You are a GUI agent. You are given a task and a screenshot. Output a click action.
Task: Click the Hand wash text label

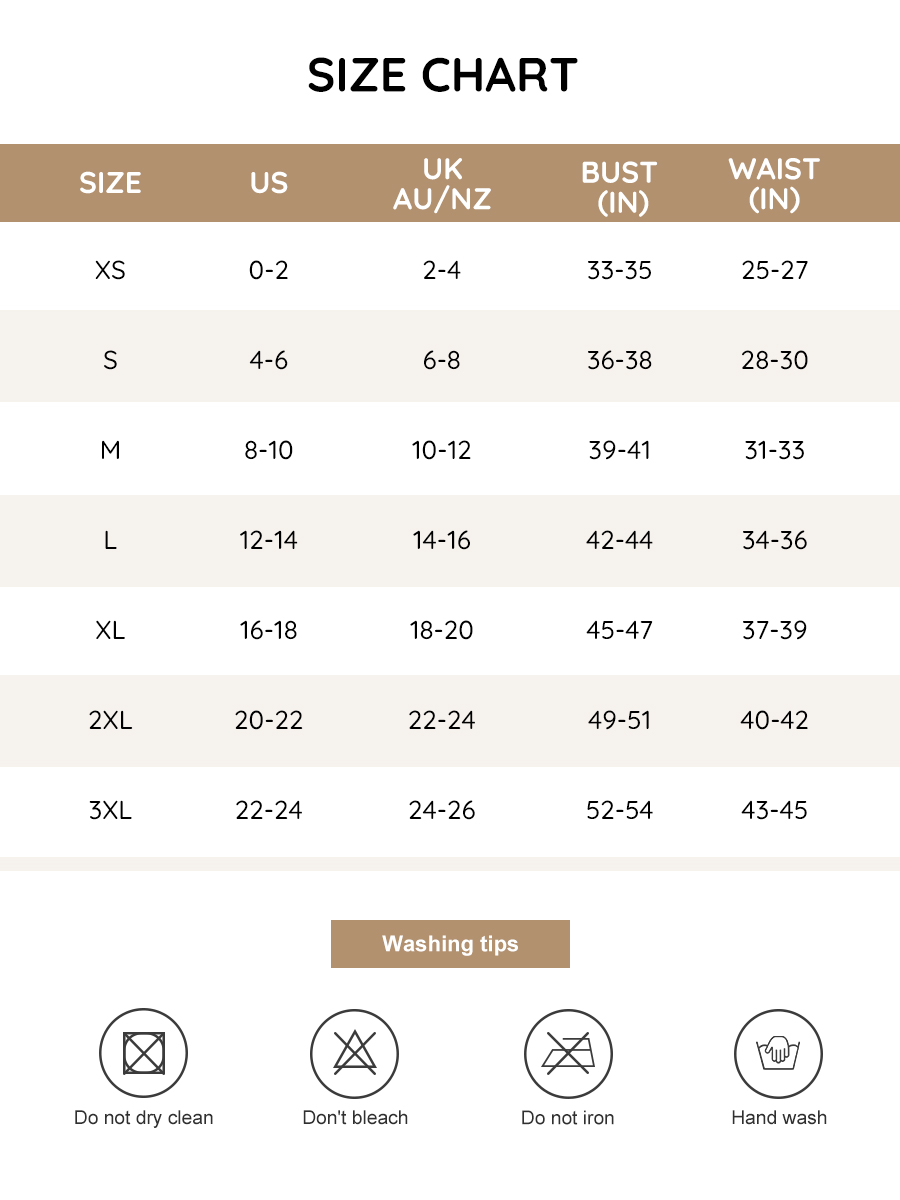click(779, 1118)
